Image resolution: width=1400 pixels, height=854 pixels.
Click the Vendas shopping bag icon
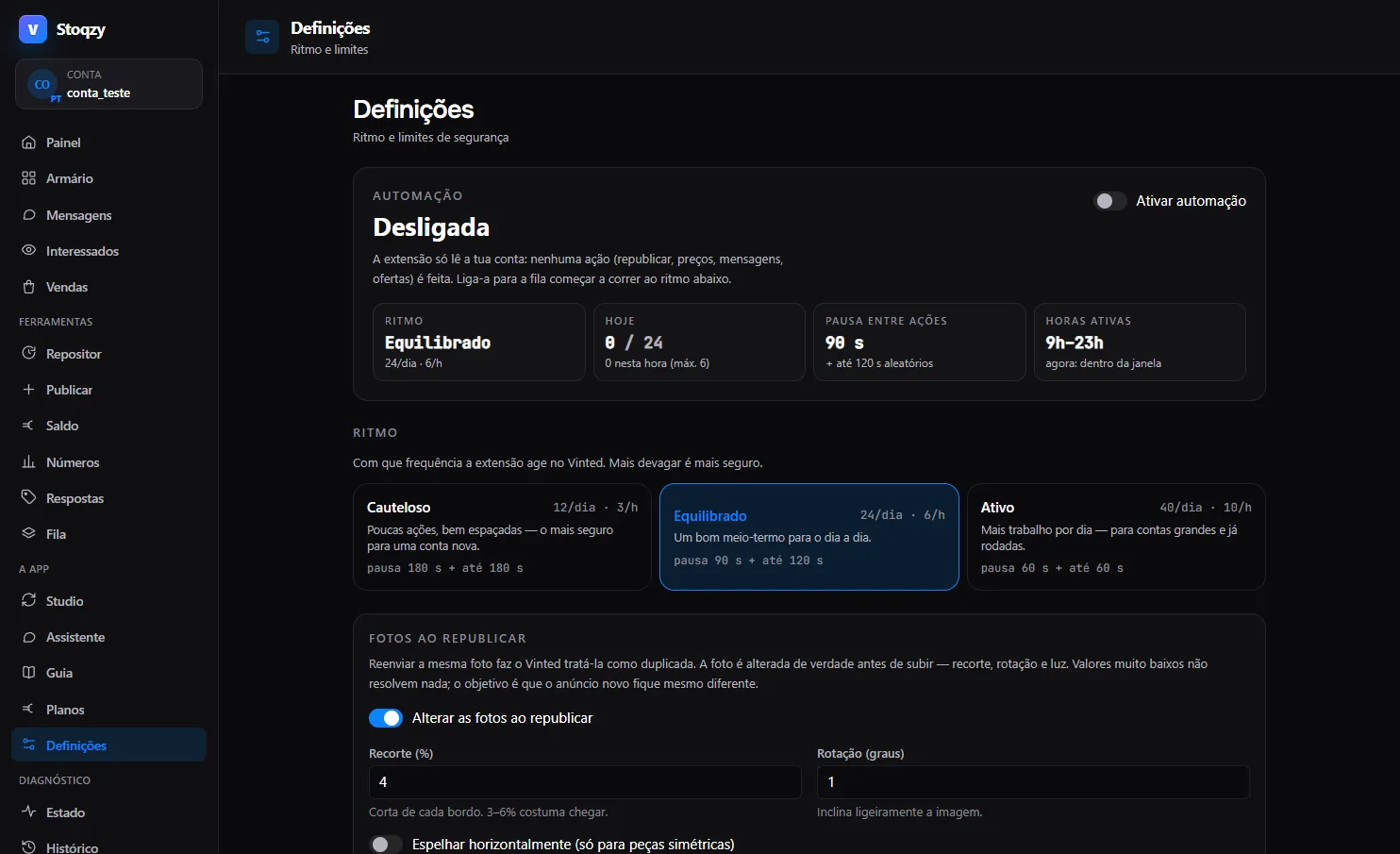coord(28,287)
